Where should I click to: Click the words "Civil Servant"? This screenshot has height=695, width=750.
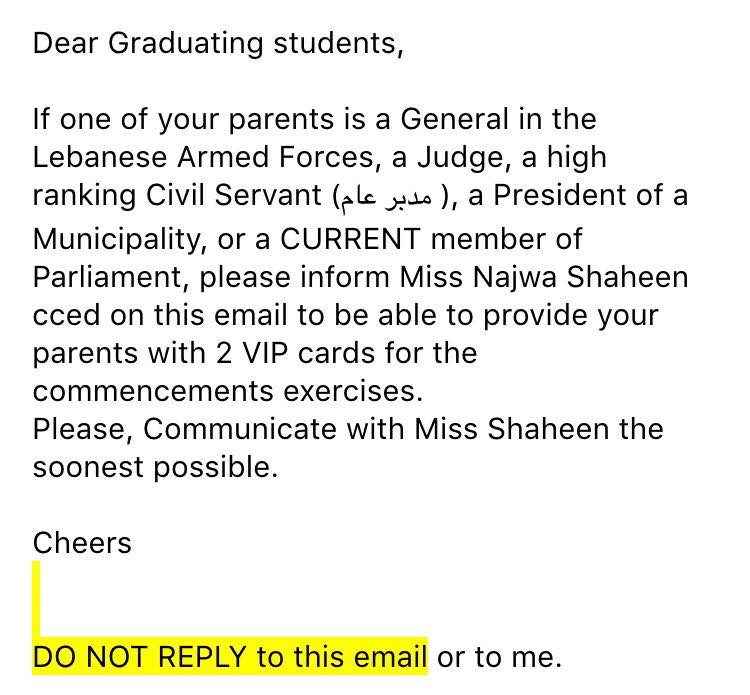(x=233, y=195)
